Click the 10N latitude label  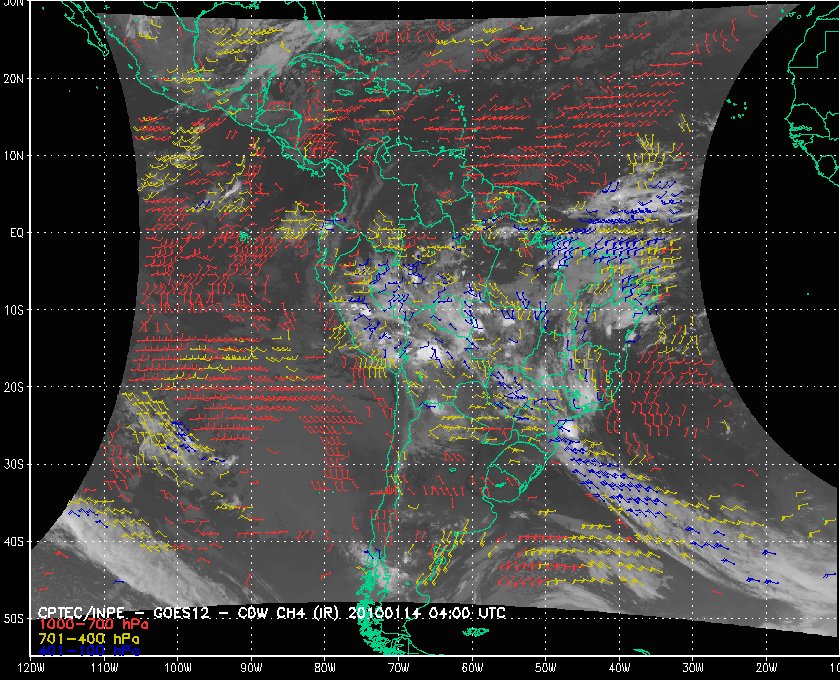click(14, 155)
